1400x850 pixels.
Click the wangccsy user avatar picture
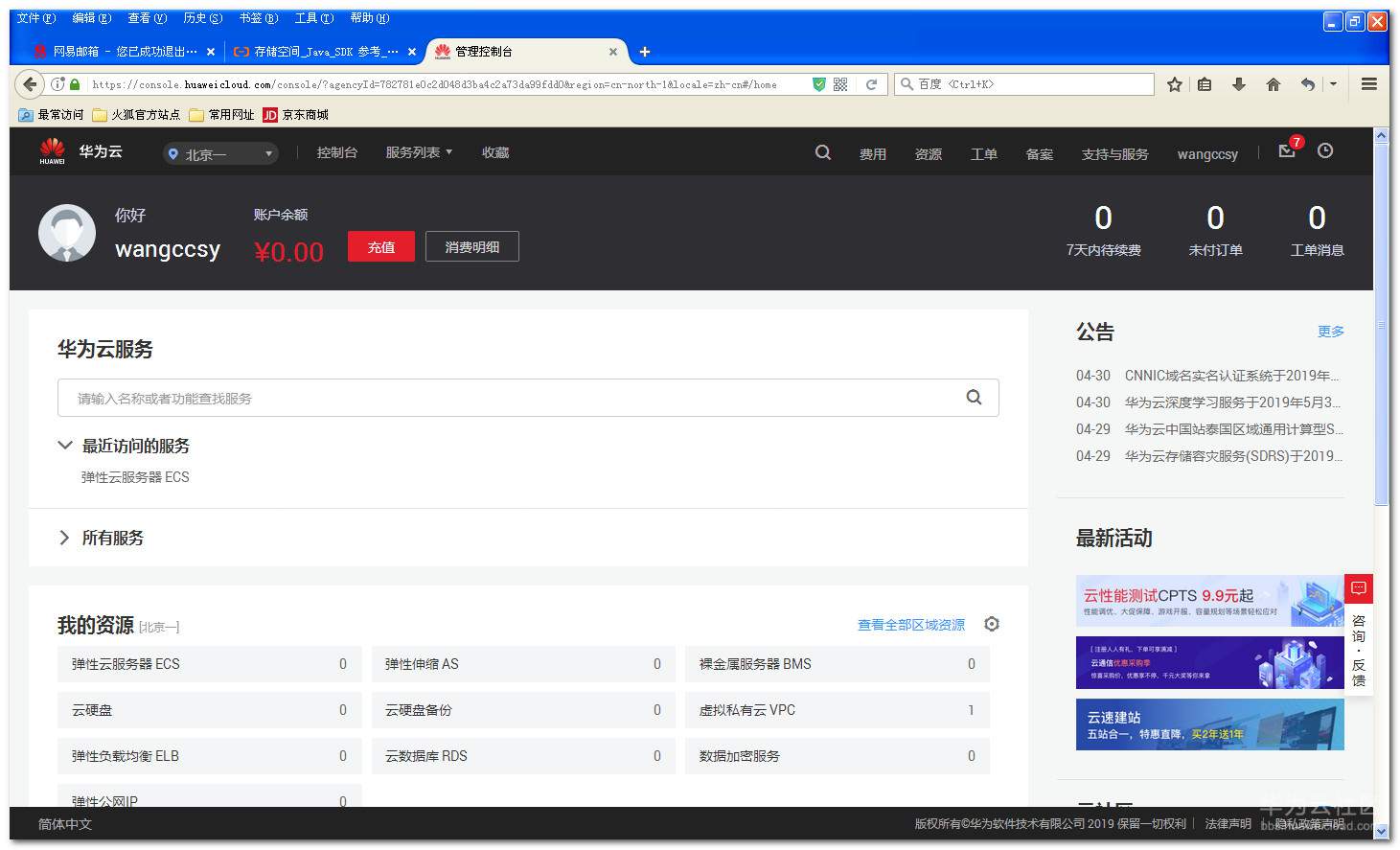tap(67, 233)
